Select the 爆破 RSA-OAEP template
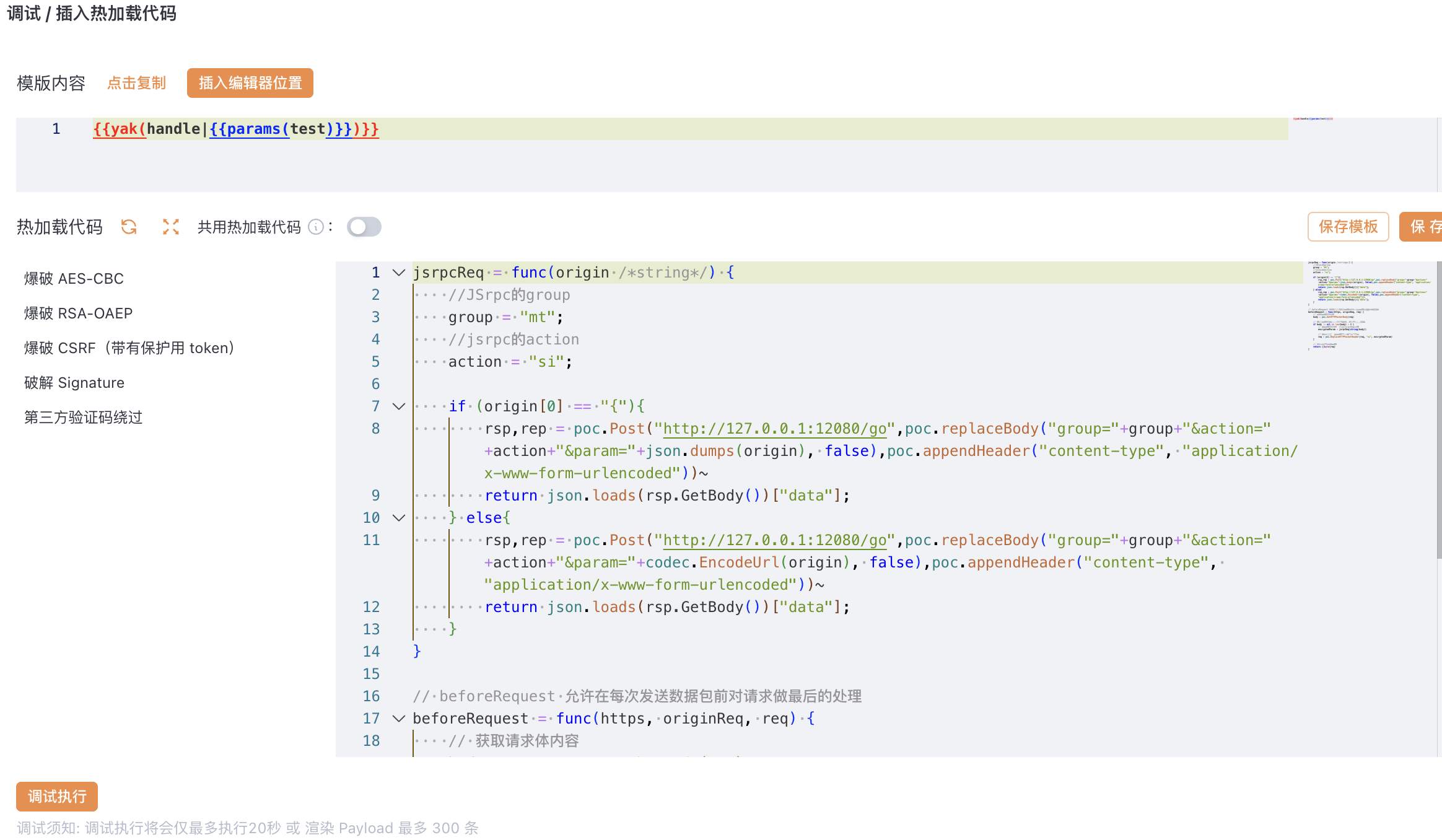1442x840 pixels. [x=78, y=313]
